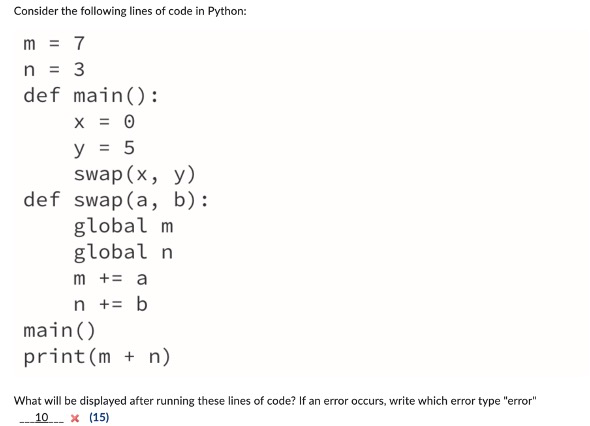The height and width of the screenshot is (426, 590).
Task: Click the 'Consider the following lines' heading text
Action: pyautogui.click(x=130, y=11)
